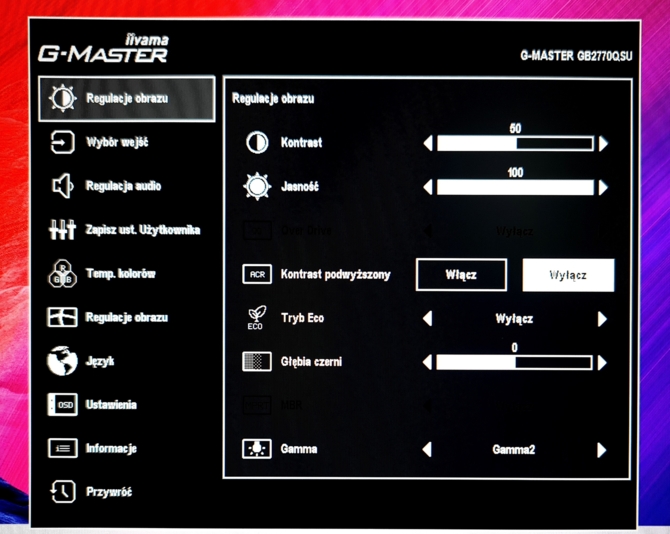Viewport: 670px width, 534px height.
Task: Increase Kontrast with the right arrow
Action: (x=603, y=144)
